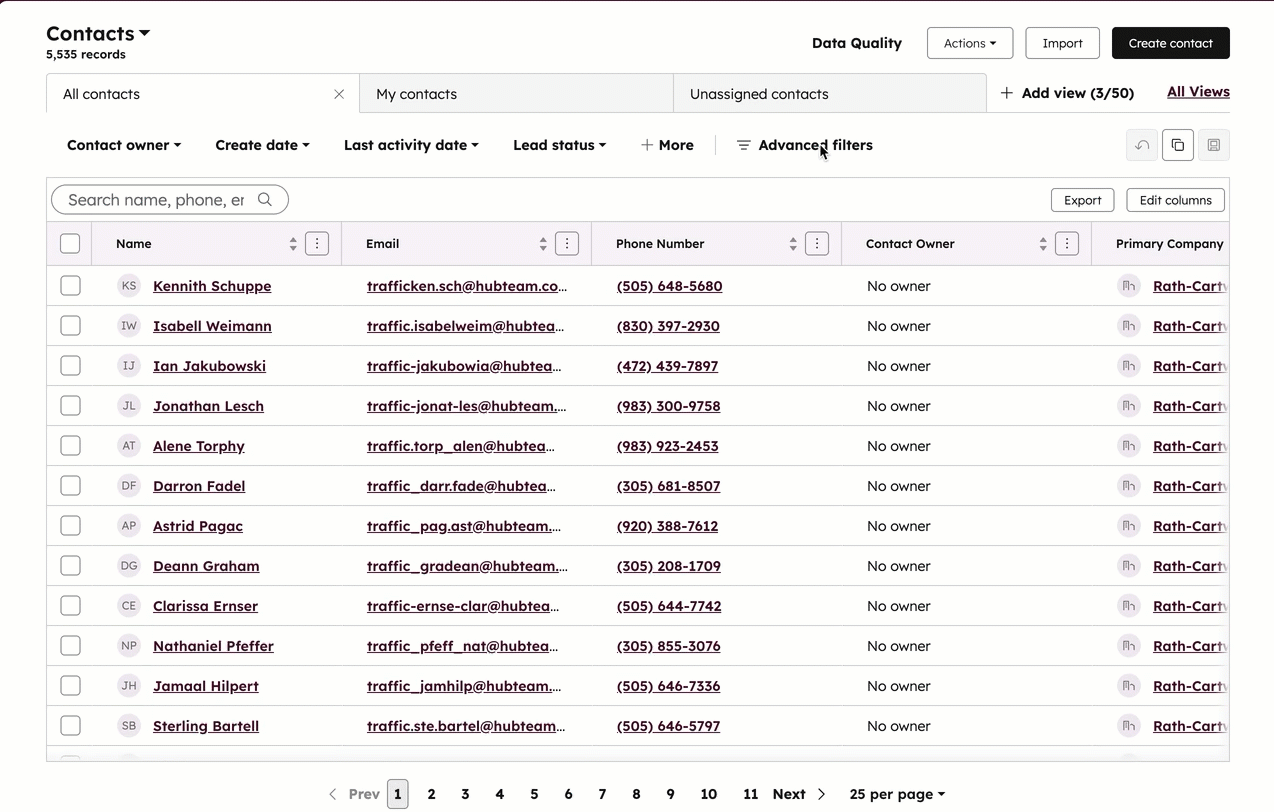The height and width of the screenshot is (812, 1274).
Task: Expand the Contact owner filter dropdown
Action: point(124,145)
